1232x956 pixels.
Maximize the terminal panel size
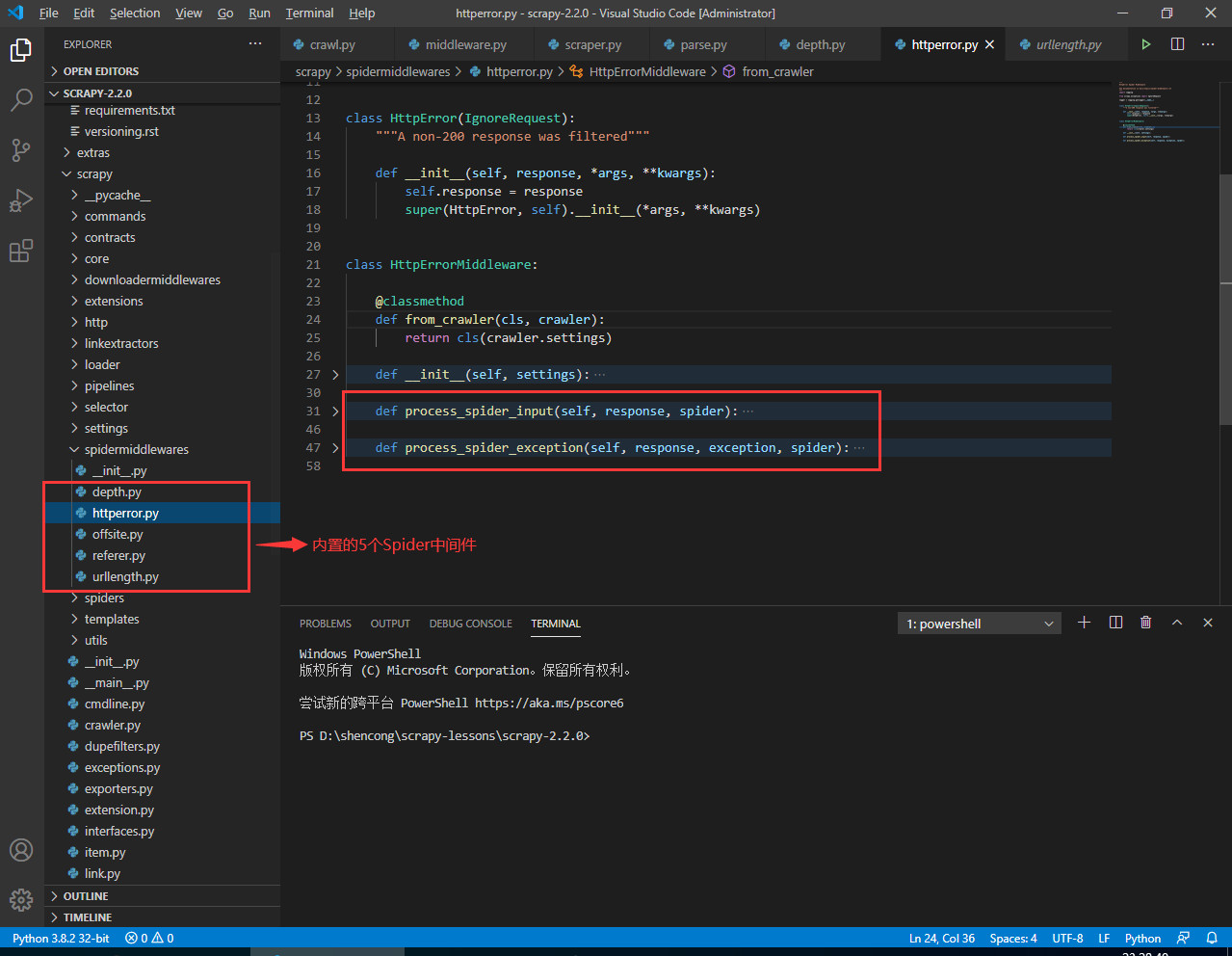pos(1177,623)
